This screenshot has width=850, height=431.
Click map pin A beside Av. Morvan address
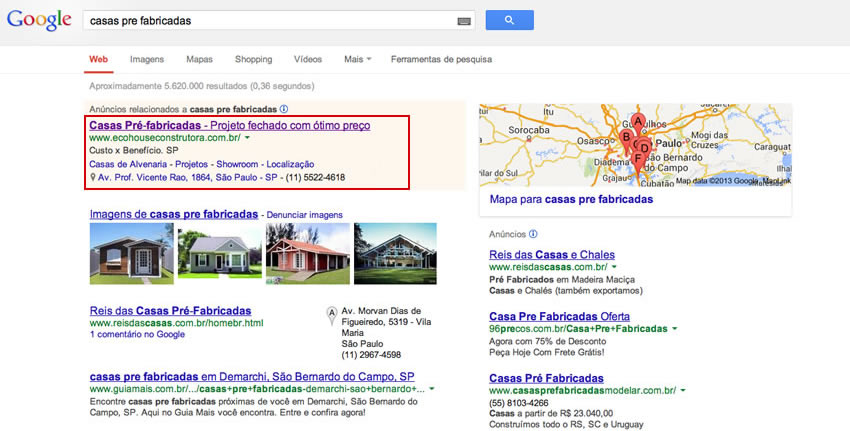(331, 317)
